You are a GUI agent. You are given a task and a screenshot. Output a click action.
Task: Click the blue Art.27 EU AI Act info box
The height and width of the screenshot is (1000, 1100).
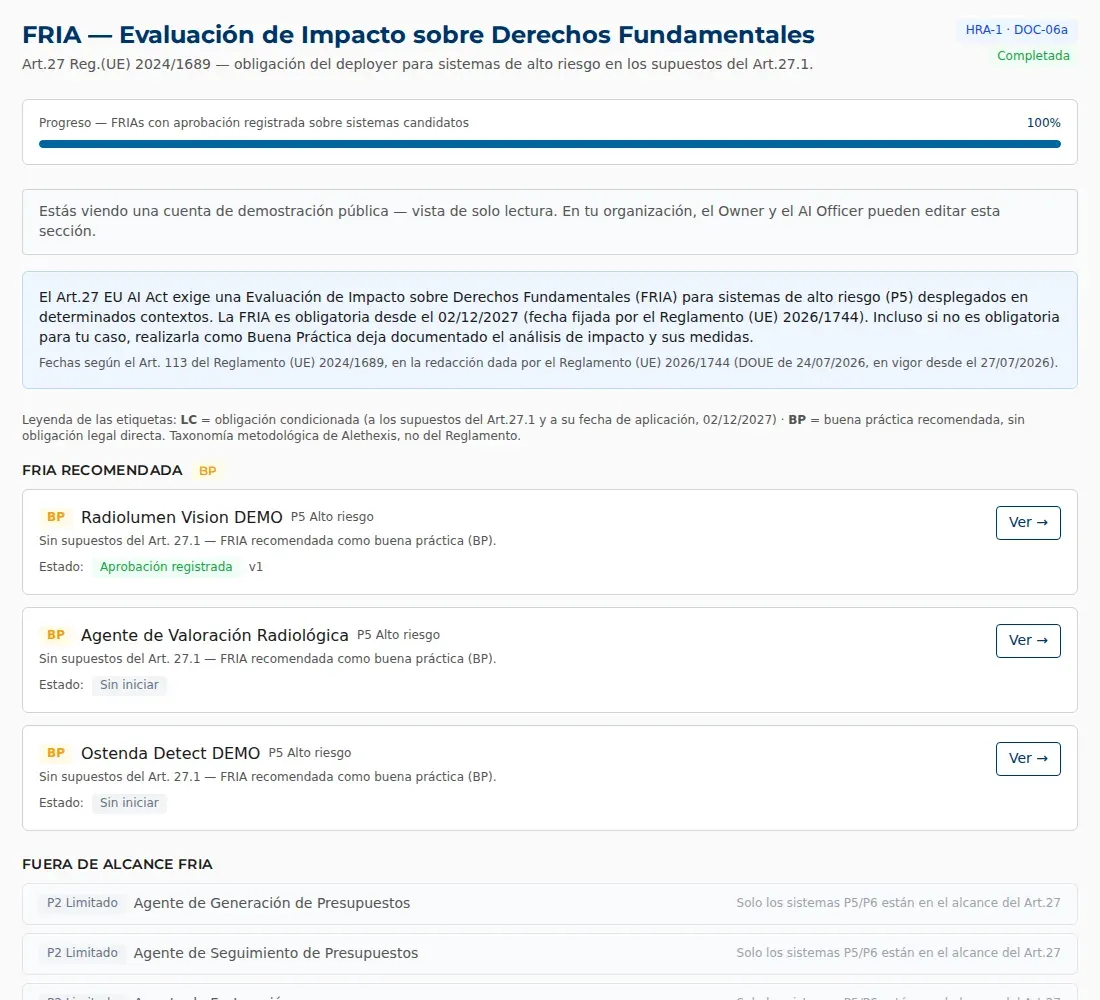[x=549, y=330]
